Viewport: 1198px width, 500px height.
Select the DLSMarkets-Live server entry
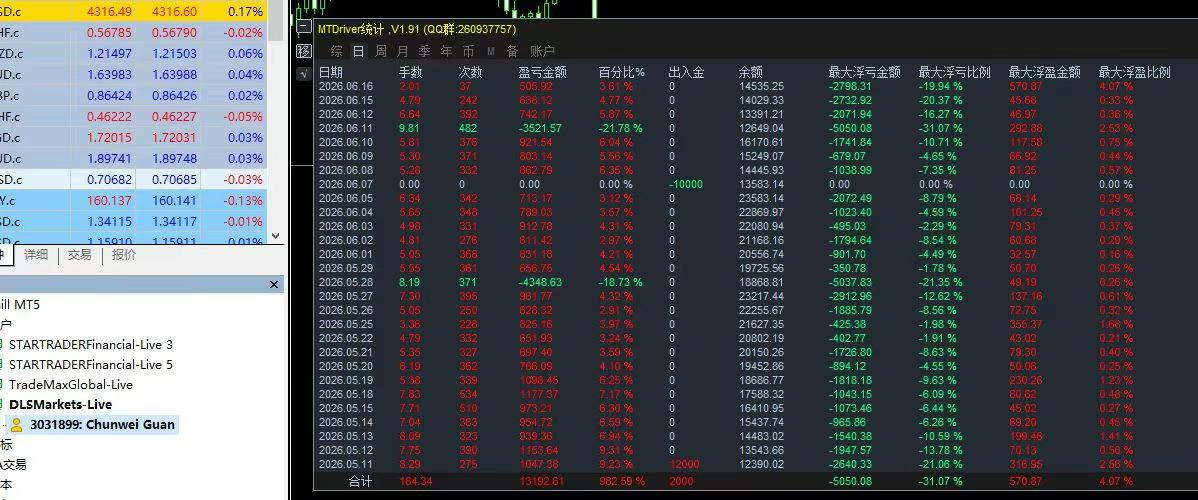60,404
